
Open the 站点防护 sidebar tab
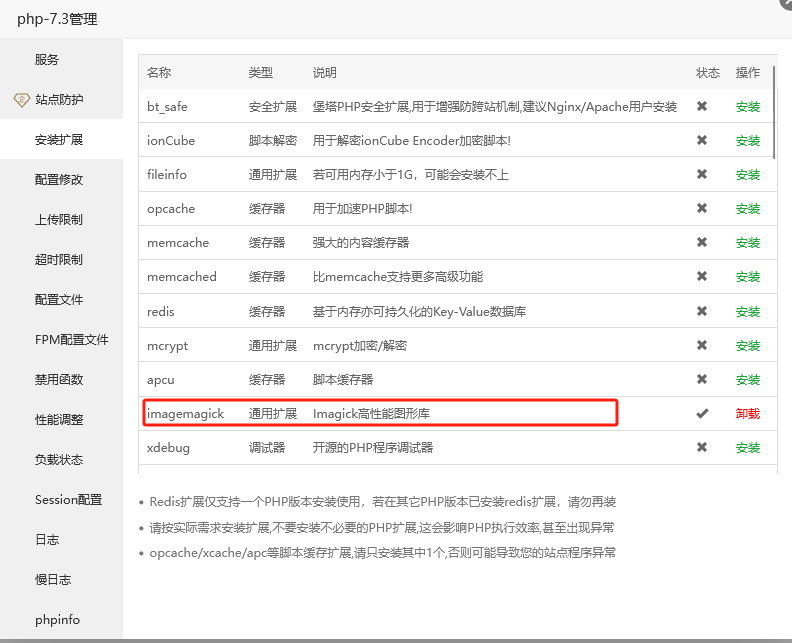click(x=59, y=100)
